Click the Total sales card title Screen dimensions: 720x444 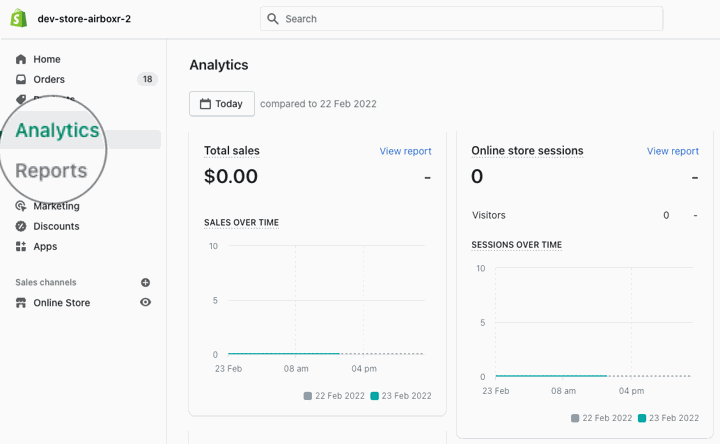point(232,151)
